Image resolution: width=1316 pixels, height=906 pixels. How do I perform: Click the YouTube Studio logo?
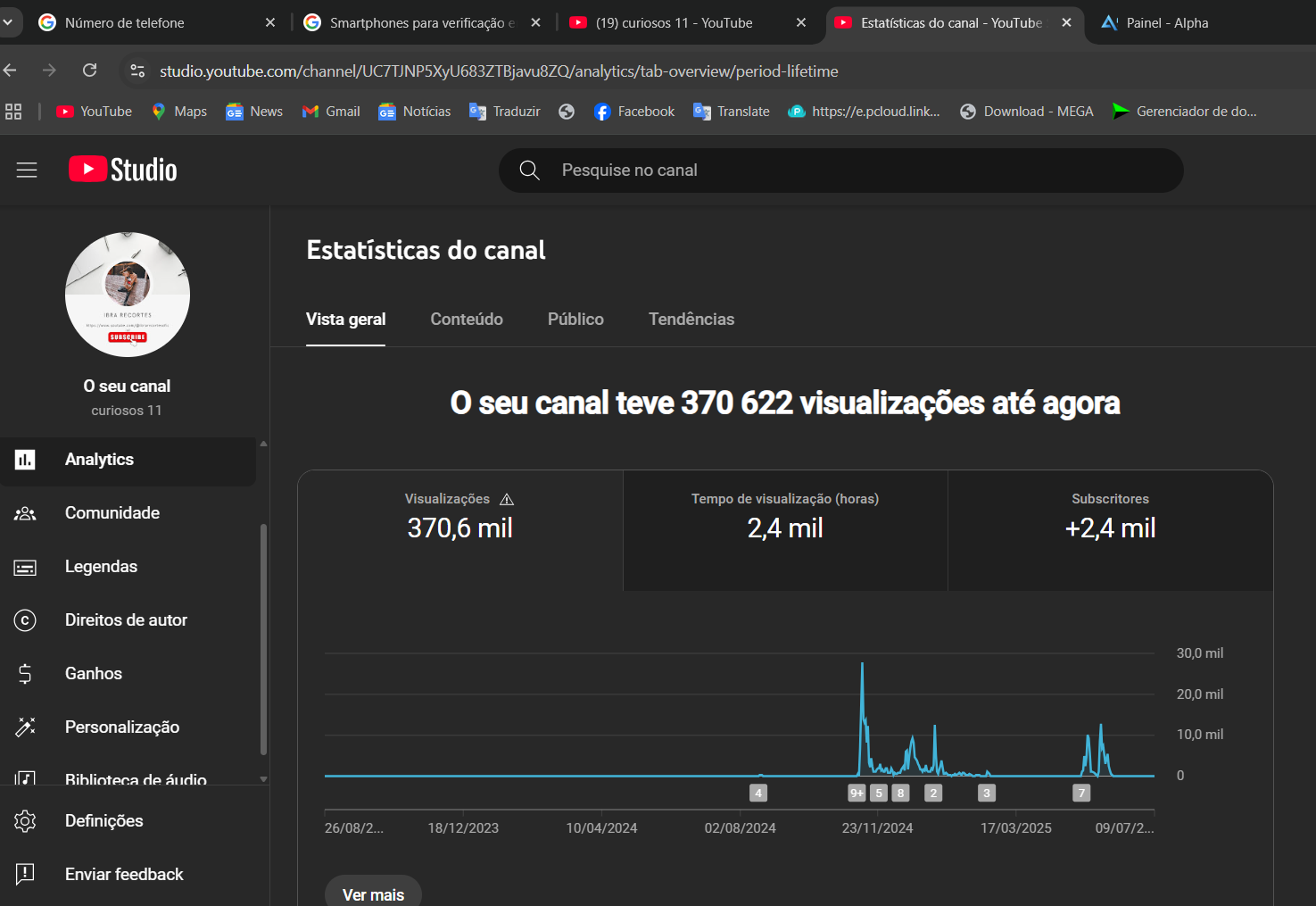click(x=123, y=170)
